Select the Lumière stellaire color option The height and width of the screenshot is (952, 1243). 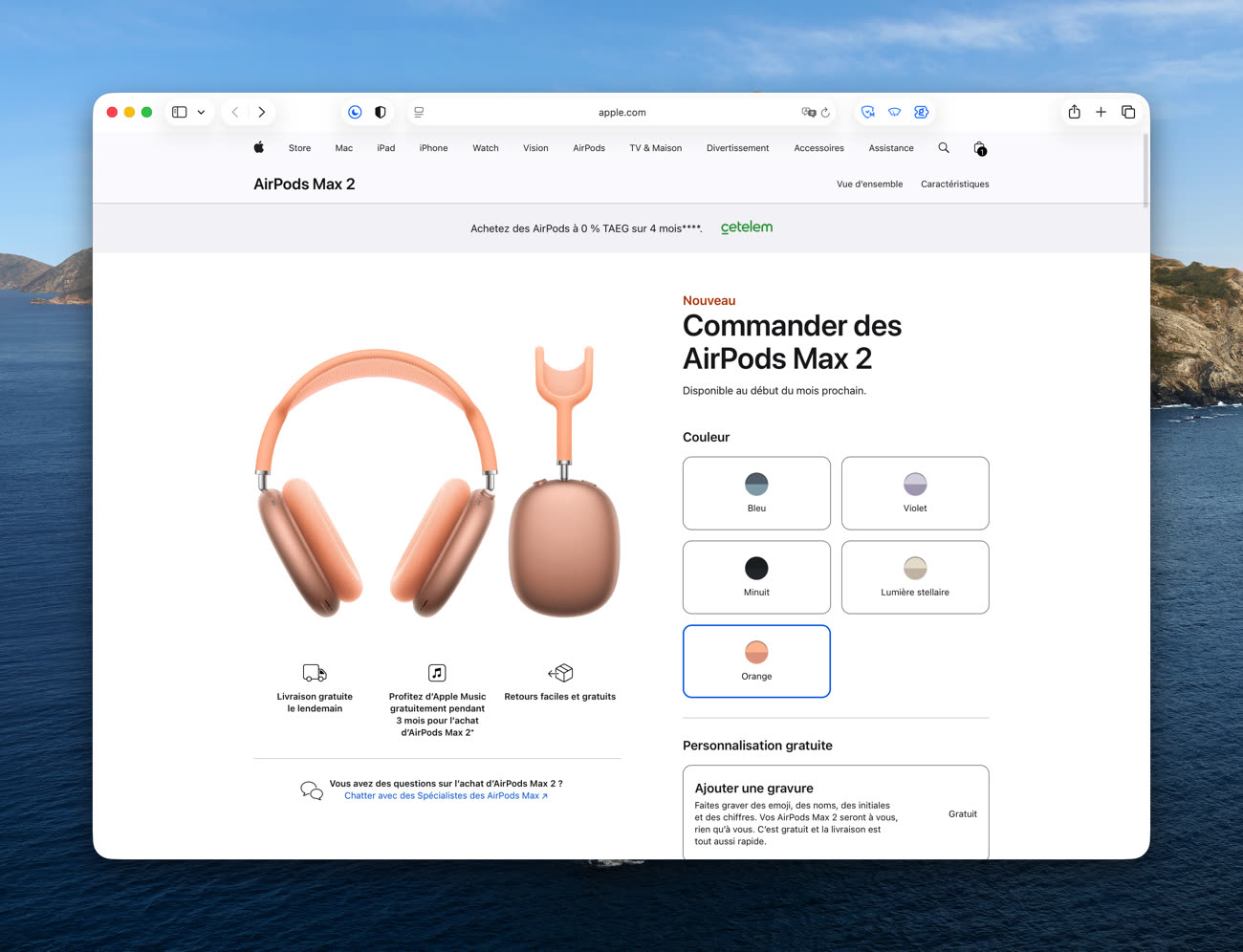915,577
